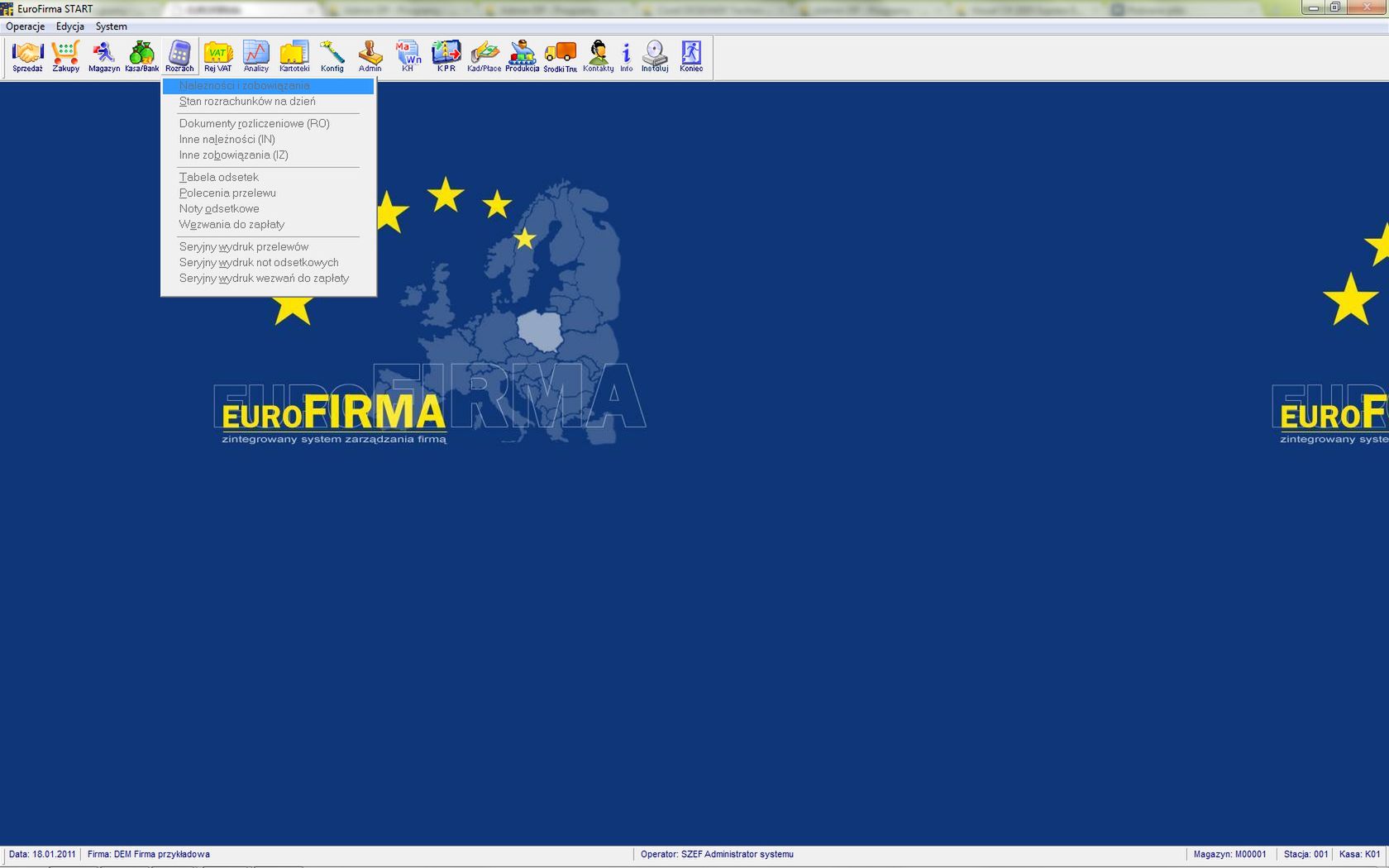Click Magazyn: M00001 status entry

tap(1229, 855)
